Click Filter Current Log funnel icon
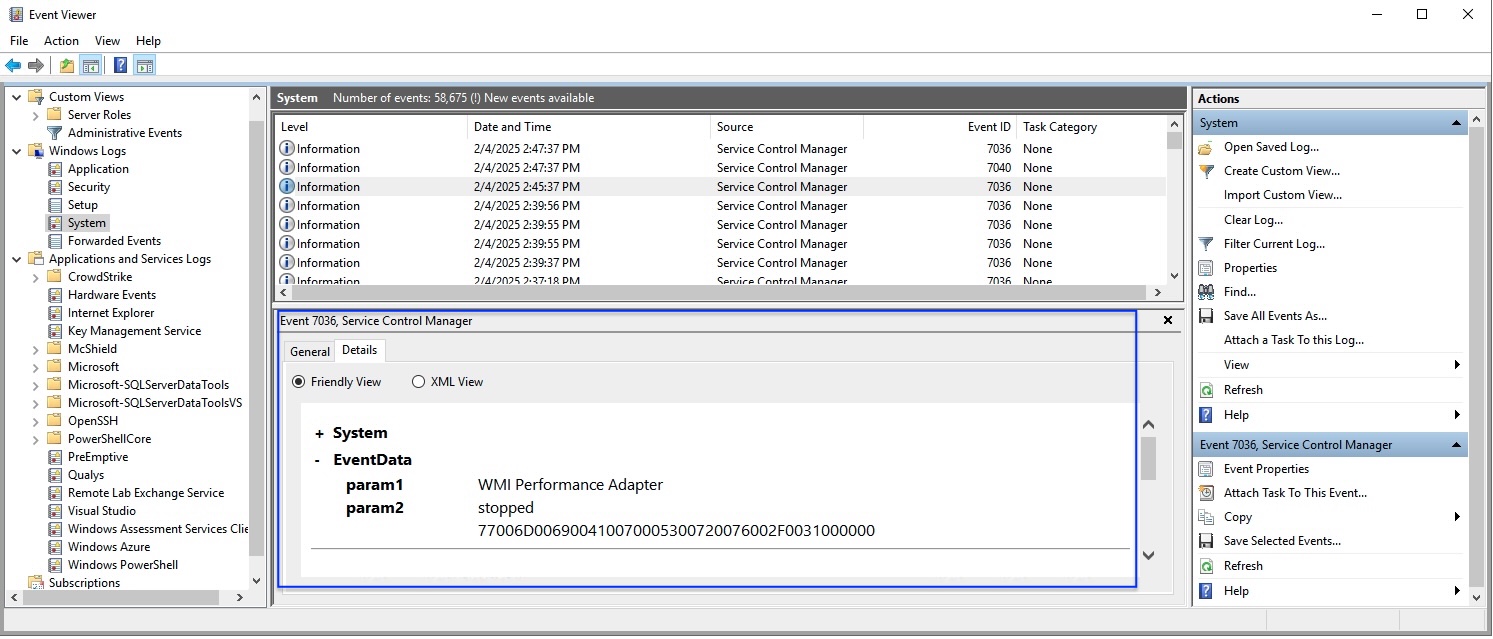 point(1206,244)
